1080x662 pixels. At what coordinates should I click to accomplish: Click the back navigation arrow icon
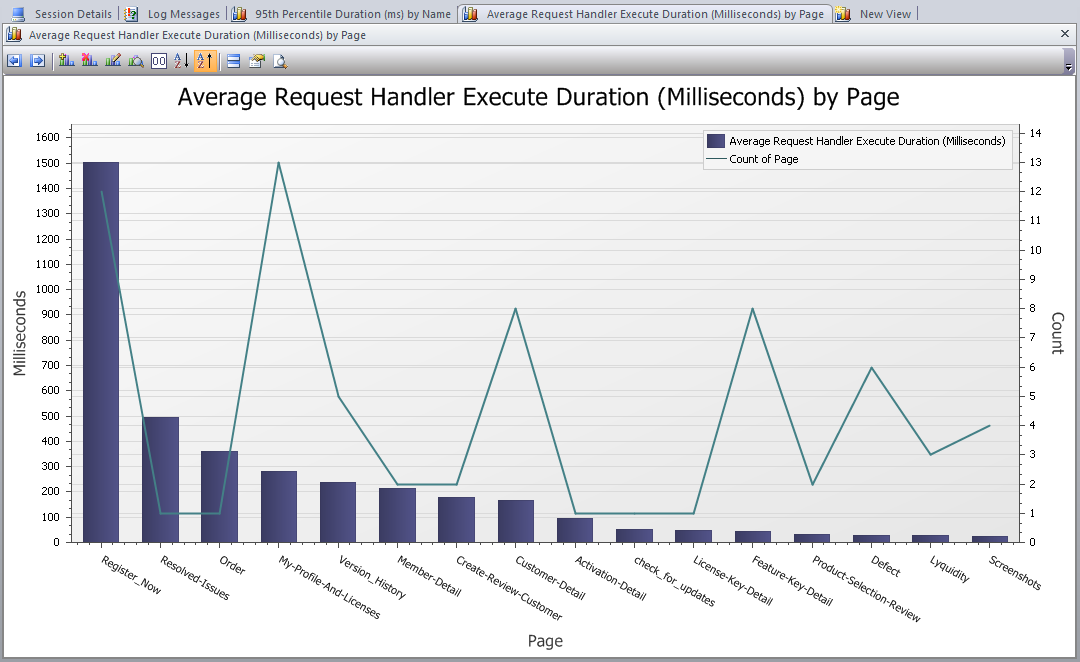coord(14,61)
